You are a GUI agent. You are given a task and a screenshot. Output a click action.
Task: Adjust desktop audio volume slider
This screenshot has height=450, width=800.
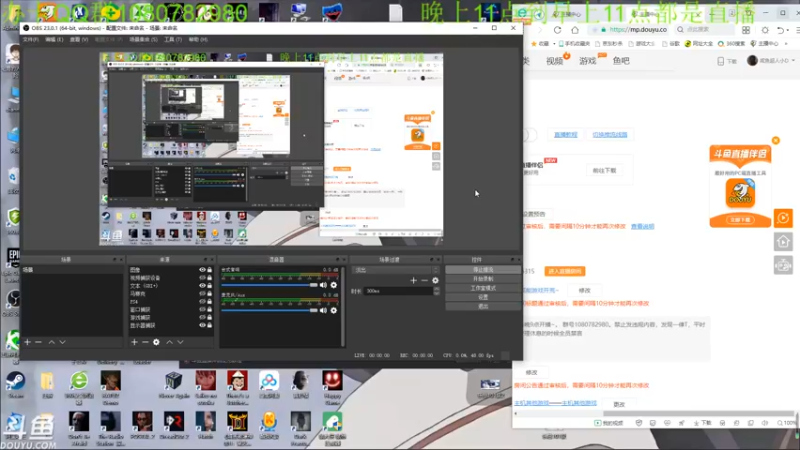click(x=269, y=285)
